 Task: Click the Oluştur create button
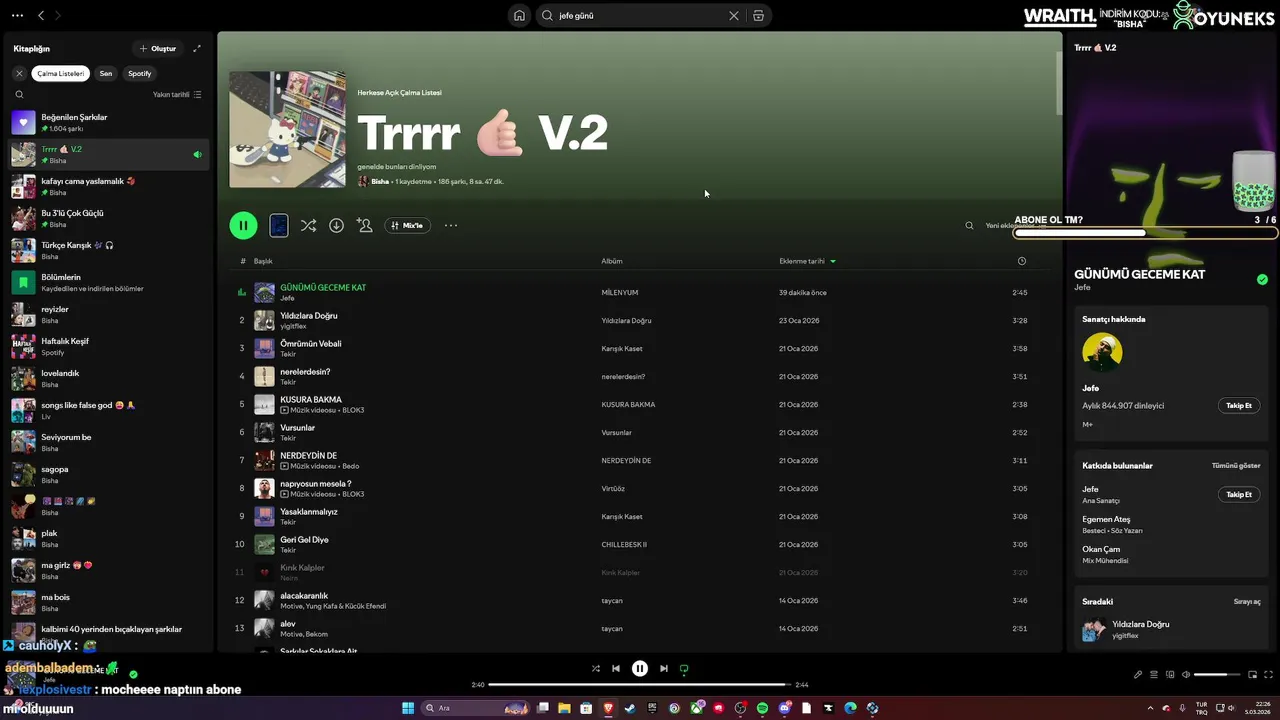tap(158, 48)
